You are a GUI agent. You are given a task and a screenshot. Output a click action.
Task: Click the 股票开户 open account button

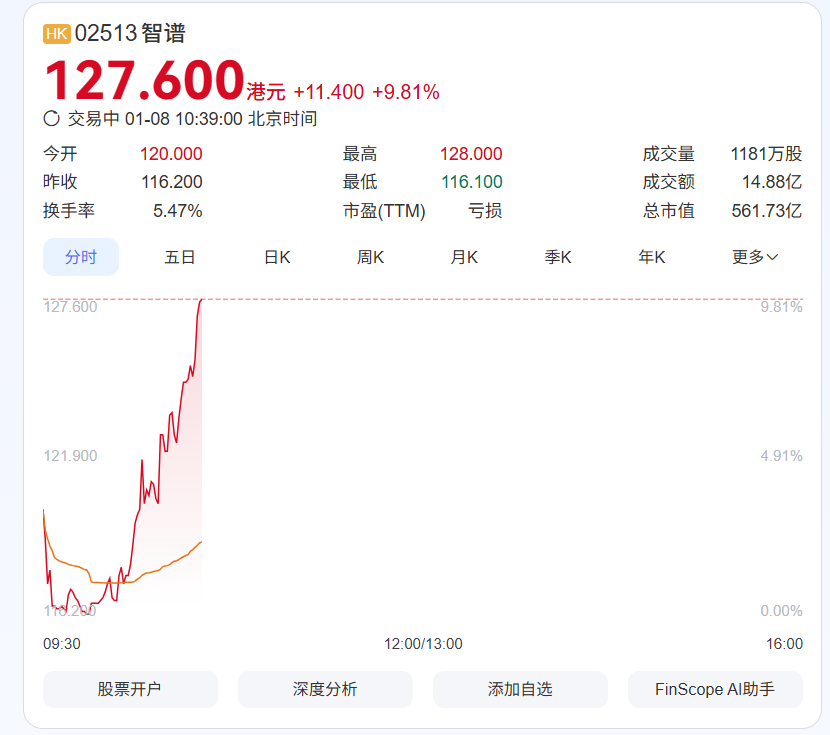tap(130, 689)
